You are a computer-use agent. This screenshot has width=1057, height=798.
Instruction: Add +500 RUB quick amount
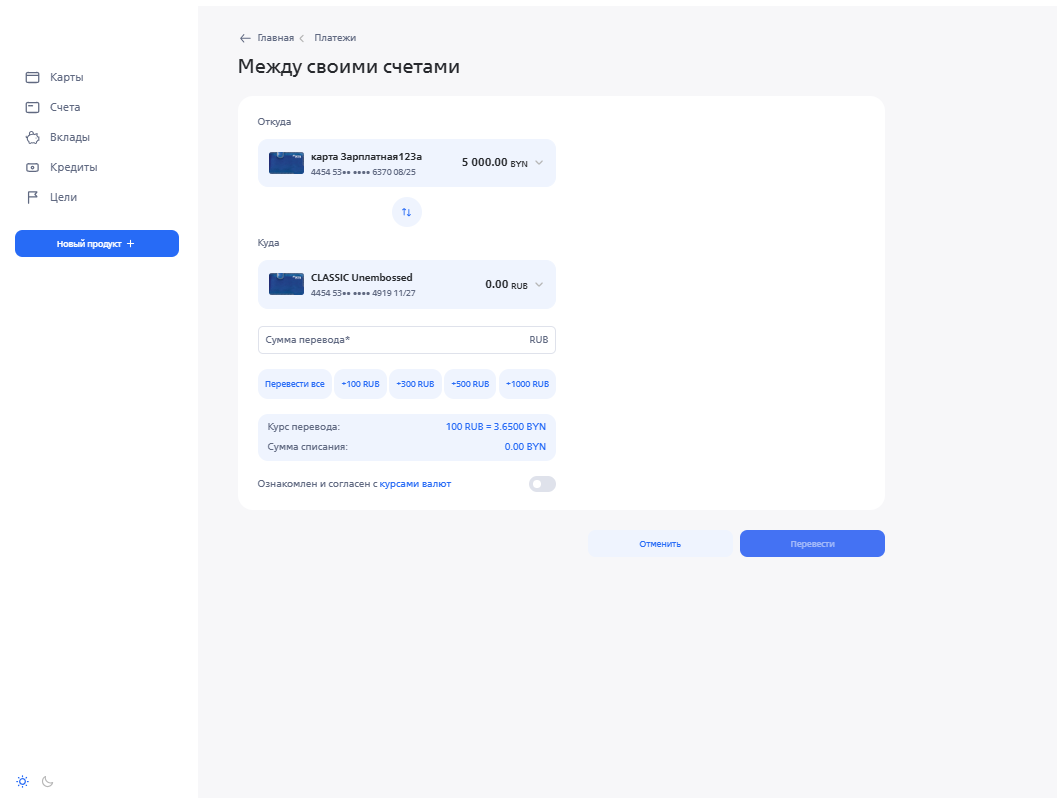click(x=470, y=384)
